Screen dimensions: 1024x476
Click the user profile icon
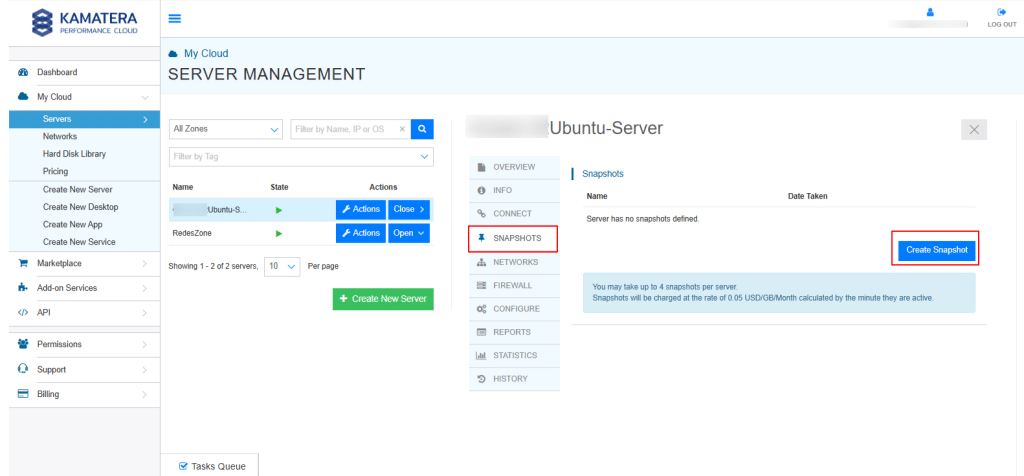pyautogui.click(x=929, y=12)
